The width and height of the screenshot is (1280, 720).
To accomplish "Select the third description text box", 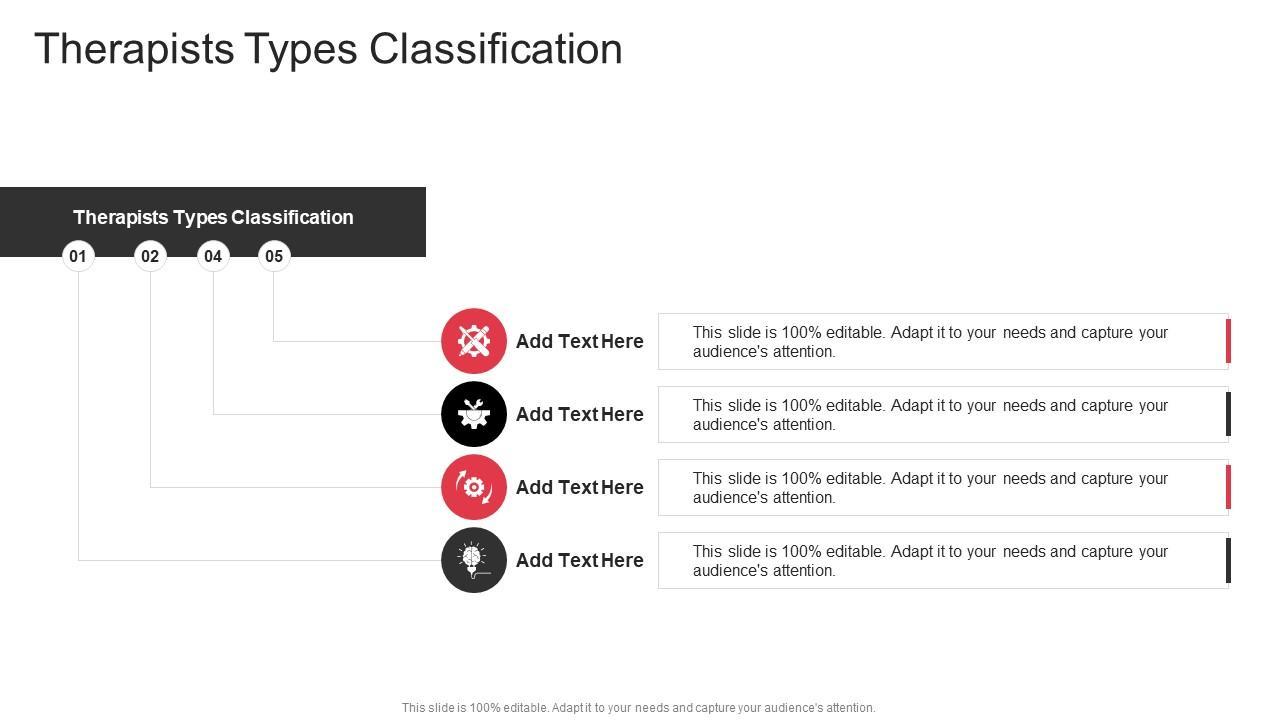I will (x=930, y=488).
